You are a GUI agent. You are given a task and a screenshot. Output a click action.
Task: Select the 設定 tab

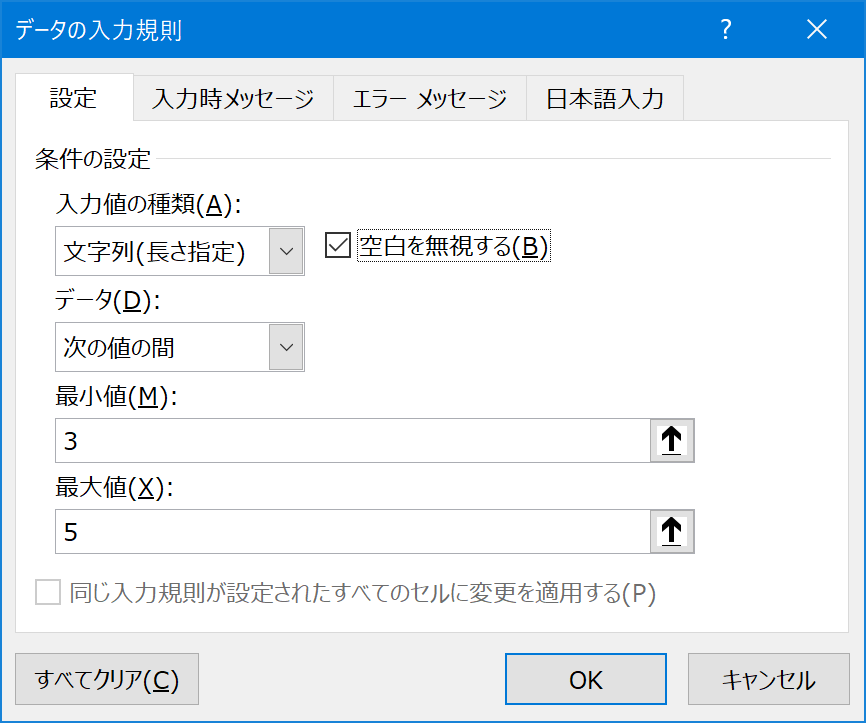74,97
